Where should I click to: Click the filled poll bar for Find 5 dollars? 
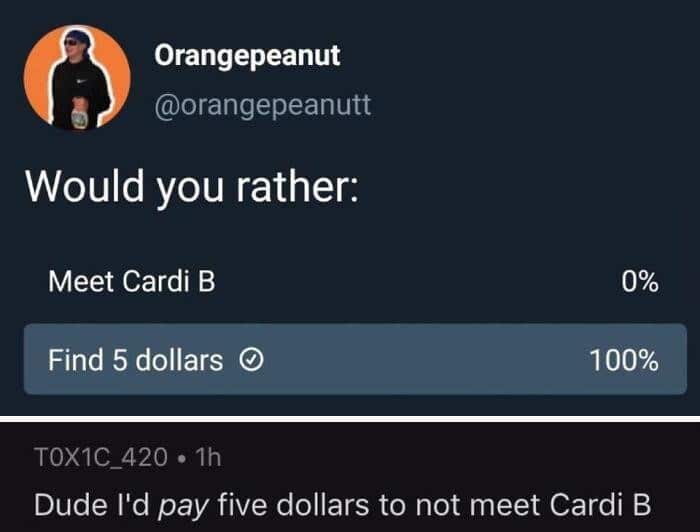point(355,359)
